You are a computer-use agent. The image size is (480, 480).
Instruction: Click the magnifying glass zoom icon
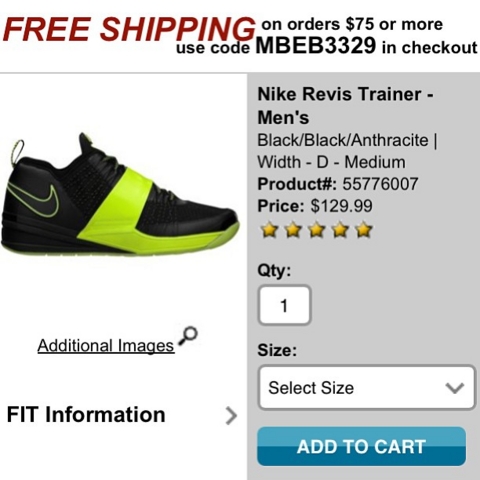[188, 336]
